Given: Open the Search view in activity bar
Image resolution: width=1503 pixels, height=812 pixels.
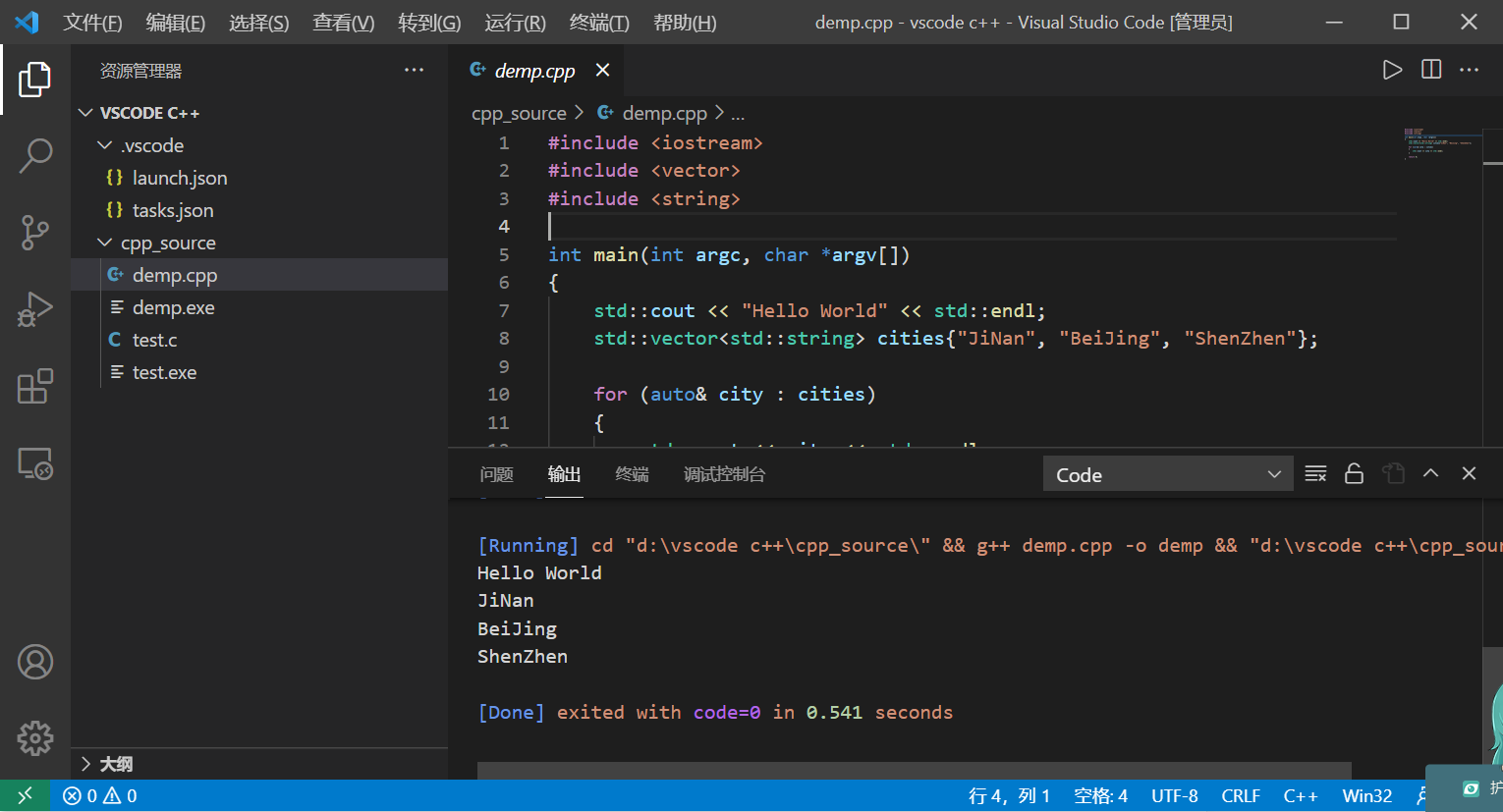Looking at the screenshot, I should point(35,155).
